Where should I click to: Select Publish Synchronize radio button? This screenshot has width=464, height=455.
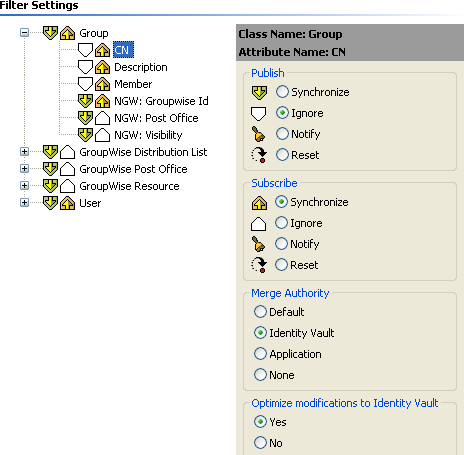[282, 92]
